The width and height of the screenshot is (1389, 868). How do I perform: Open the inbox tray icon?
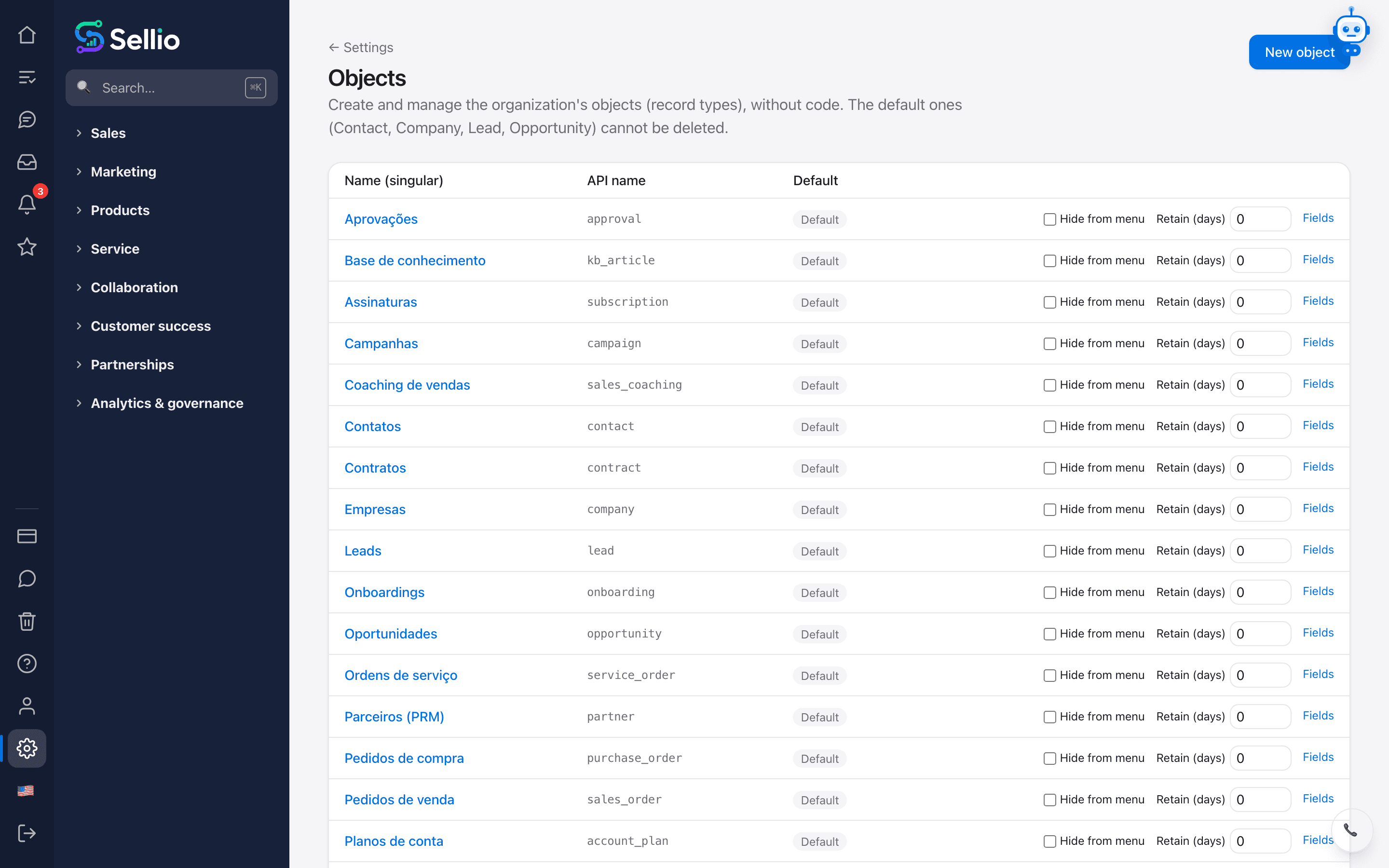coord(27,162)
